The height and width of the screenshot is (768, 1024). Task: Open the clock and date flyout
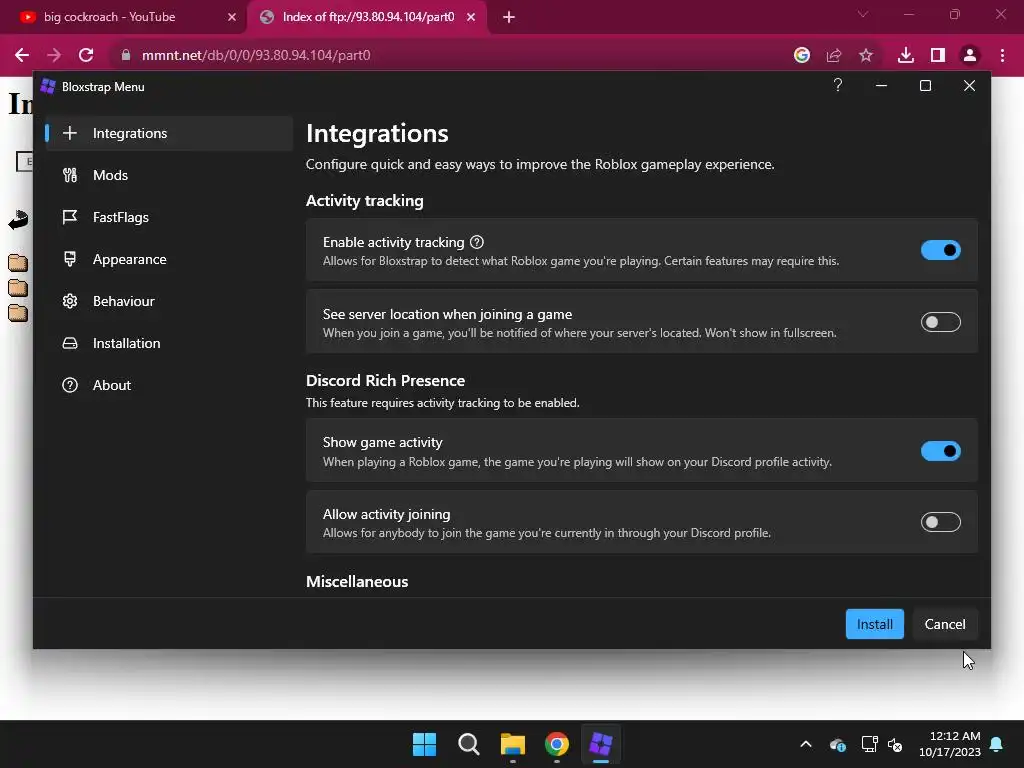click(x=950, y=744)
